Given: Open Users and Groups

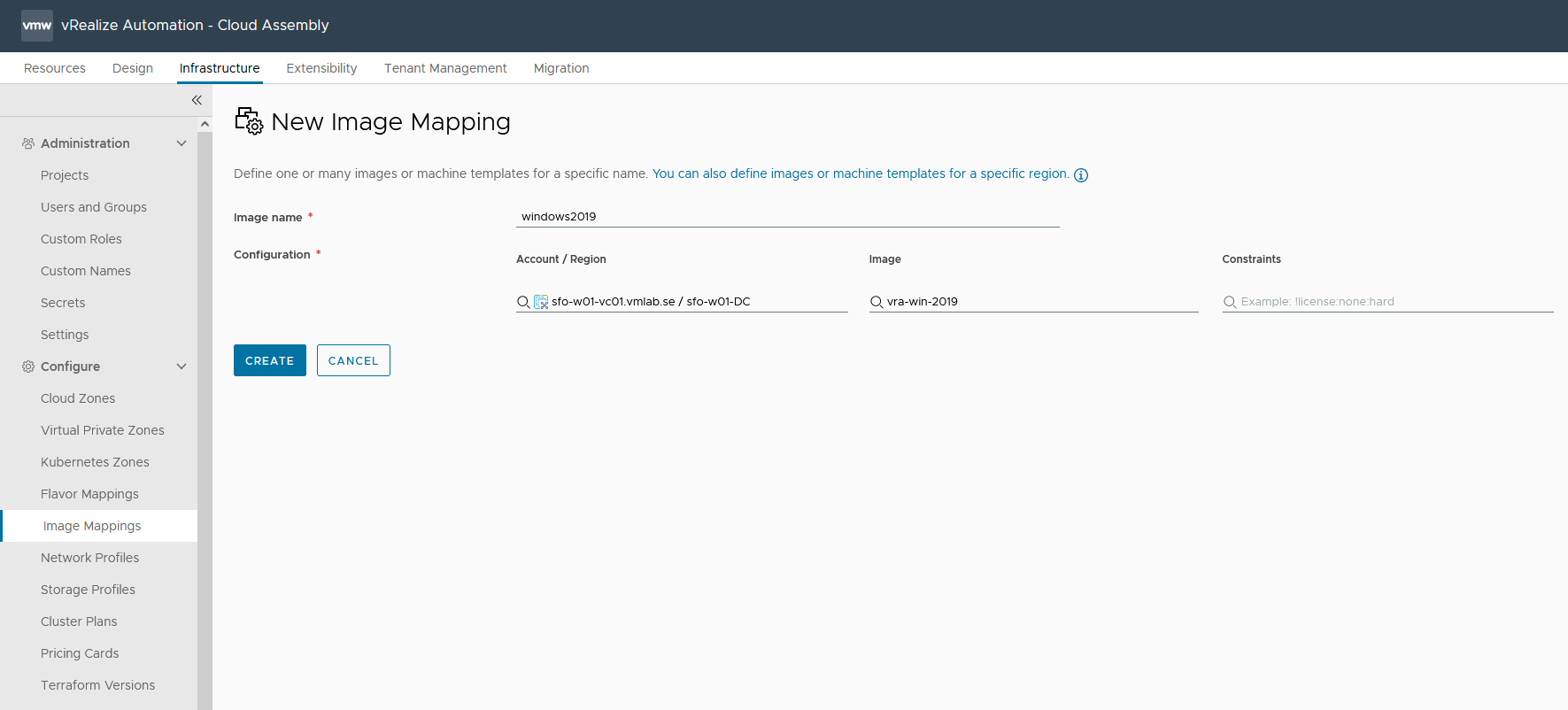Looking at the screenshot, I should pyautogui.click(x=94, y=207).
